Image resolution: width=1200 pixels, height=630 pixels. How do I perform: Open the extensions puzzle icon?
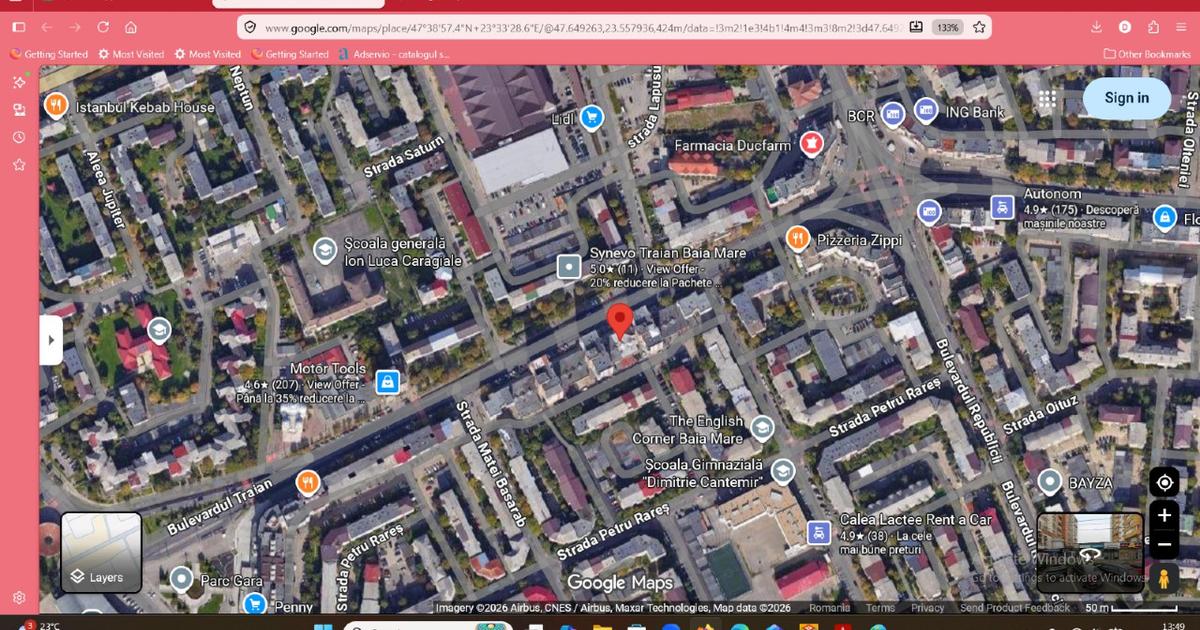(x=1153, y=27)
